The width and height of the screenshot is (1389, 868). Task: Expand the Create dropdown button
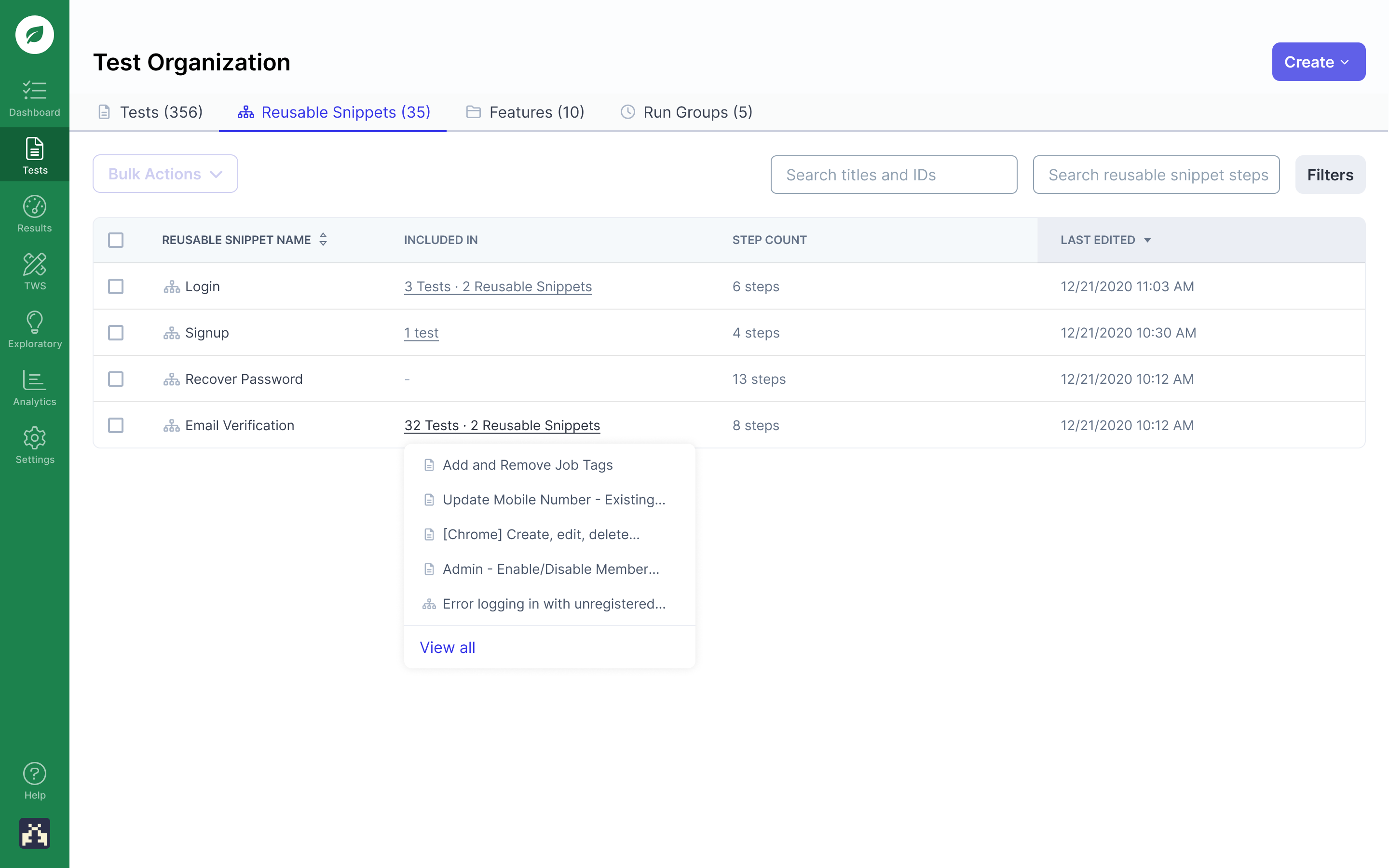1318,62
